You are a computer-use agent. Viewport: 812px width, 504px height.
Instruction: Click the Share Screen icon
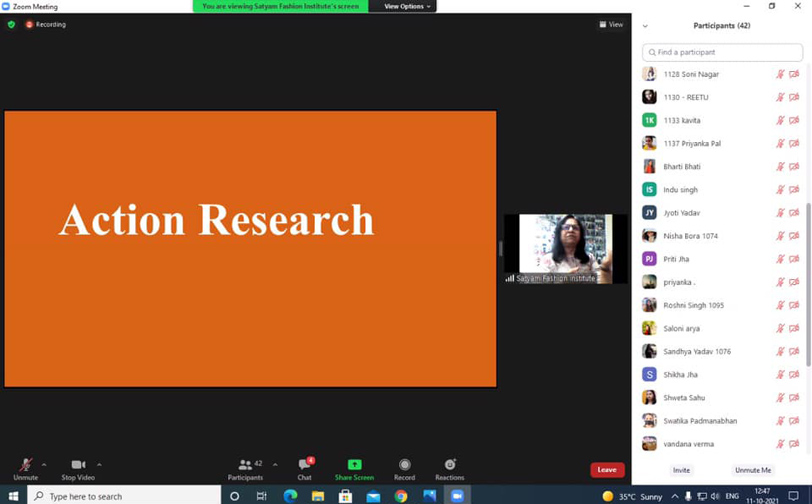click(354, 465)
